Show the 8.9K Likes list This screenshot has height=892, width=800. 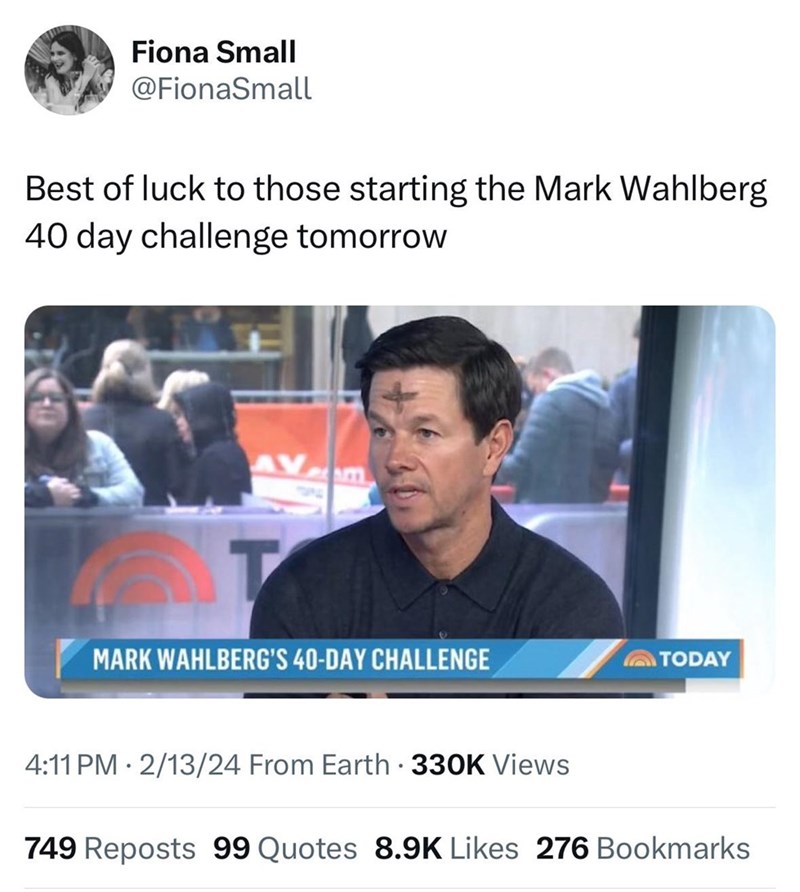point(446,848)
